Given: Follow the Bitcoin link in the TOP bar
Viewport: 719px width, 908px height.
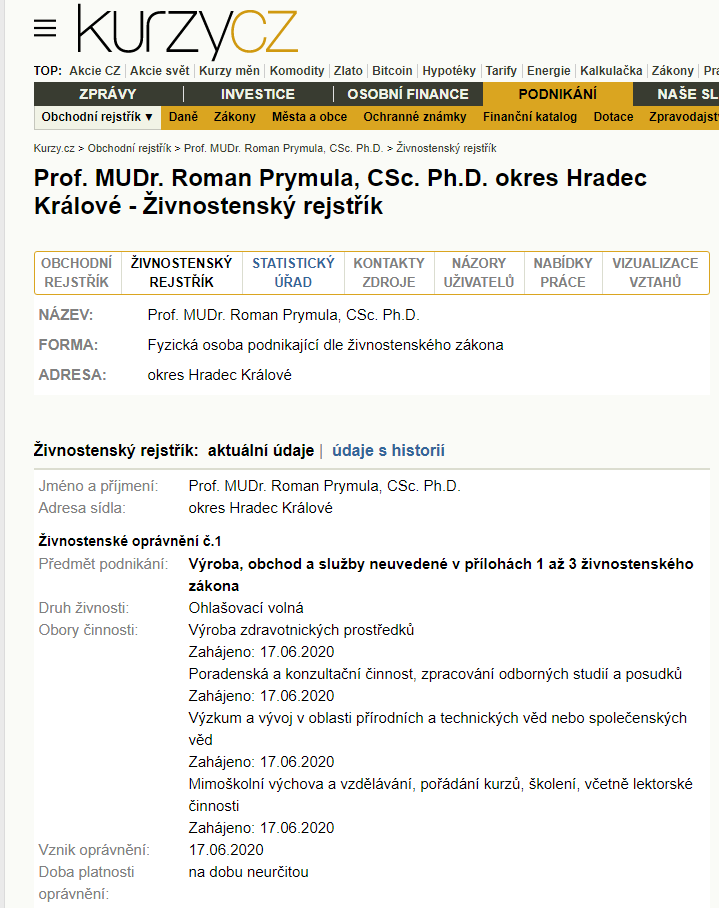Looking at the screenshot, I should 392,71.
